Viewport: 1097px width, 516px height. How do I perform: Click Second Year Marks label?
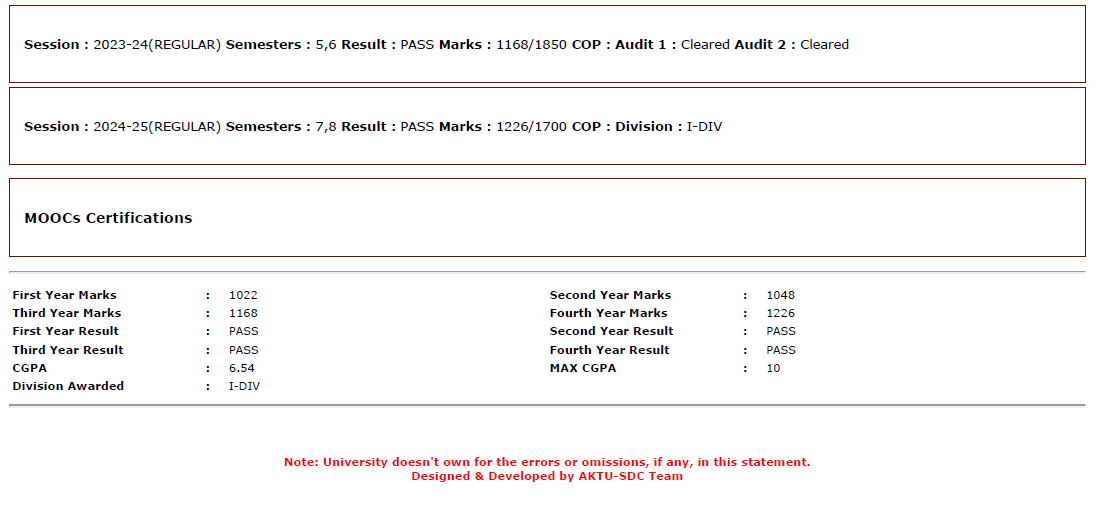(610, 295)
